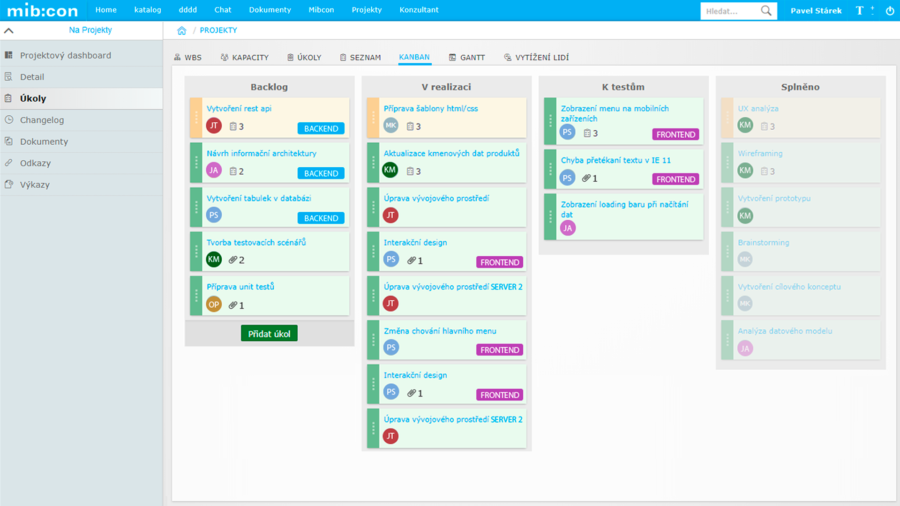Click Pavel Stárek user name

815,11
